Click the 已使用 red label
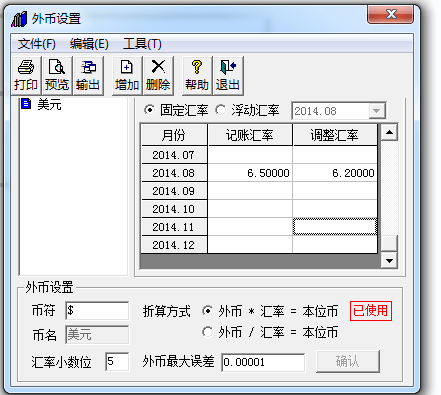 (x=371, y=311)
